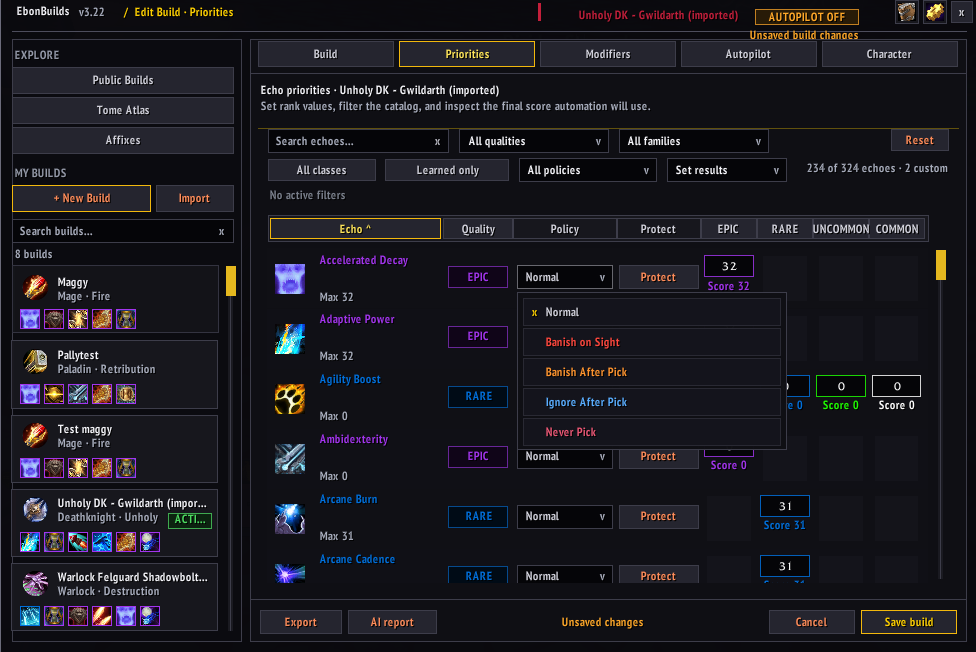976x652 pixels.
Task: Open the AI report
Action: pos(392,622)
